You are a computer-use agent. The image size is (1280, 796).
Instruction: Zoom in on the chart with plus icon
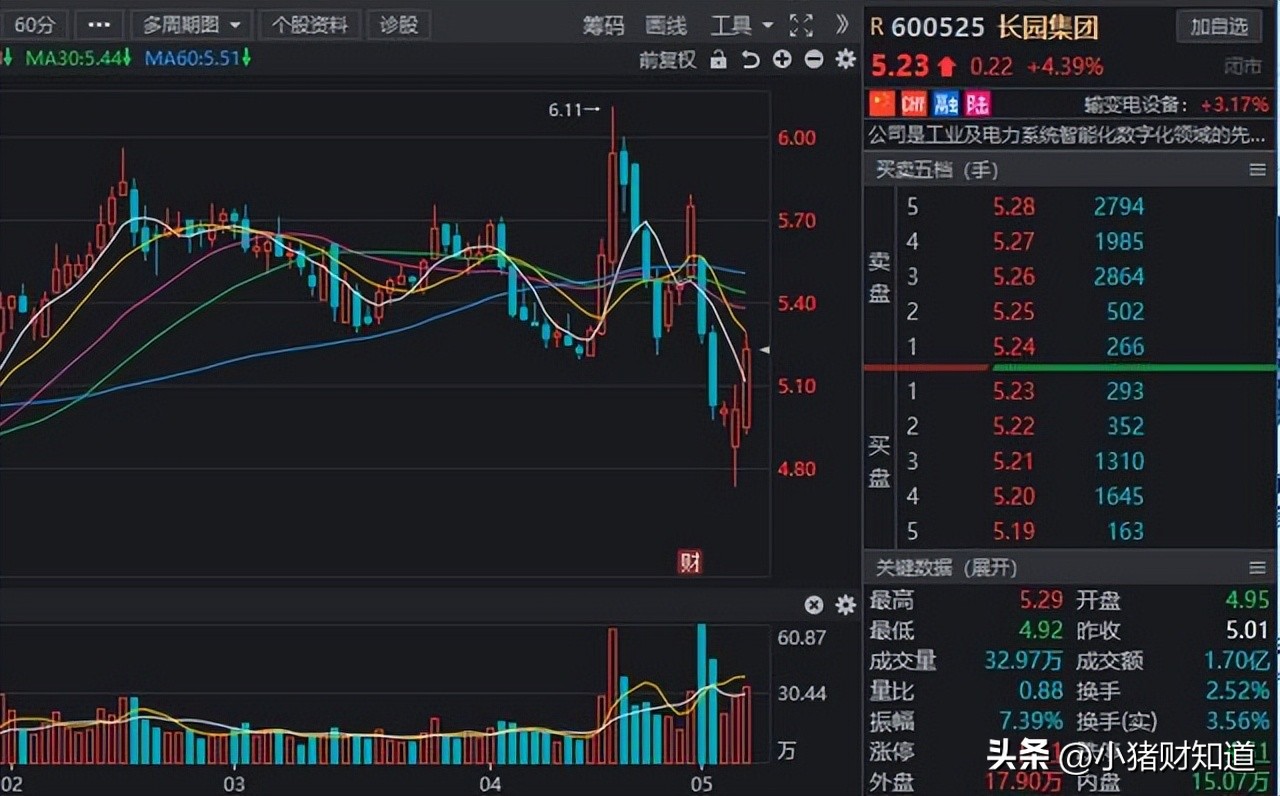tap(781, 60)
